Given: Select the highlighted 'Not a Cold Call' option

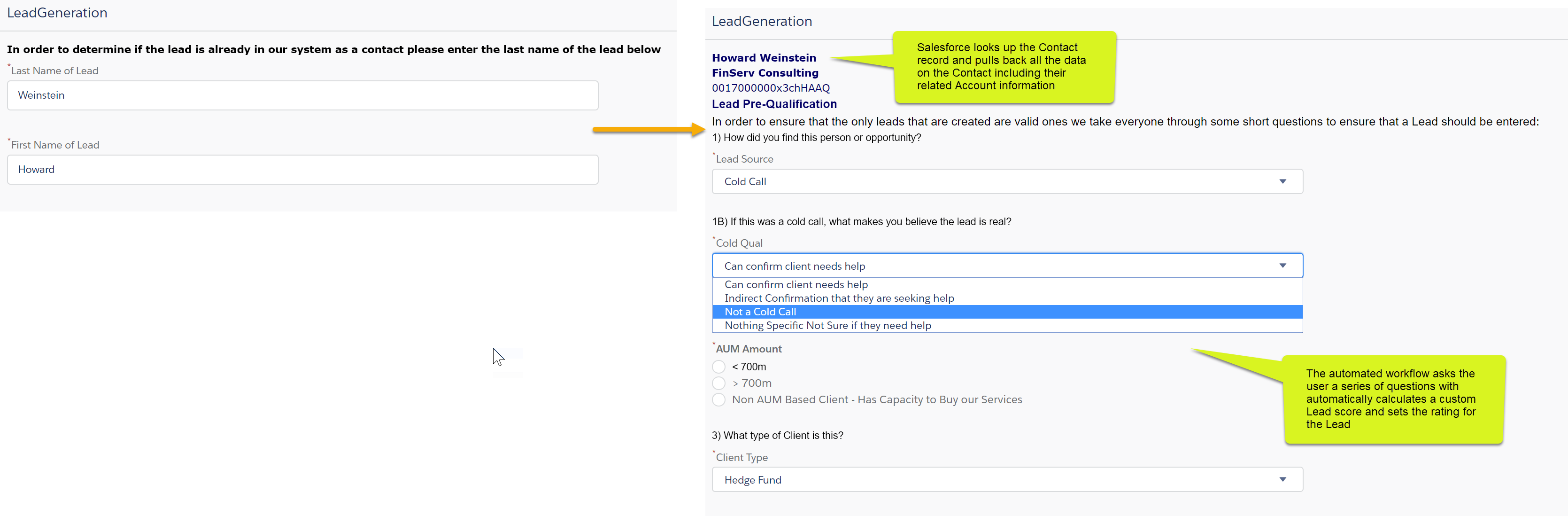Looking at the screenshot, I should (760, 312).
